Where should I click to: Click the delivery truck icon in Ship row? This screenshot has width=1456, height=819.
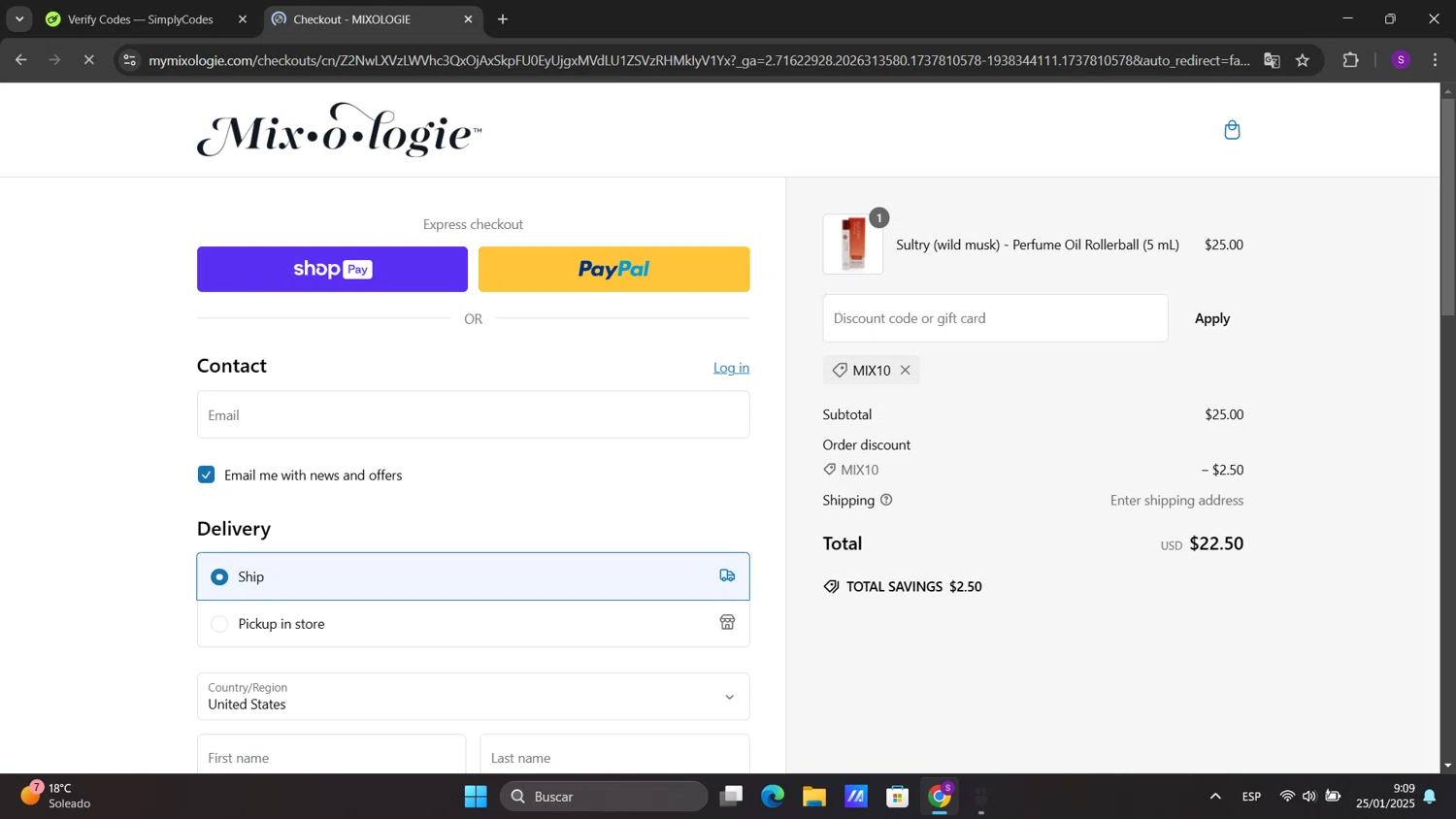(727, 575)
